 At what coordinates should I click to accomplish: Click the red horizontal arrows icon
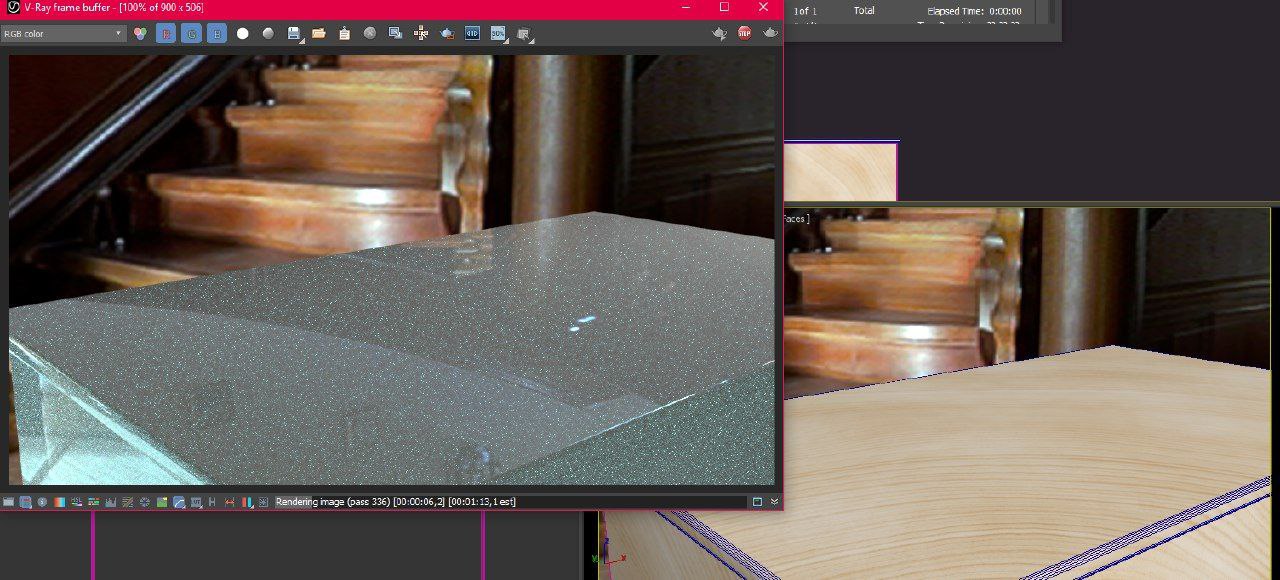(x=230, y=502)
